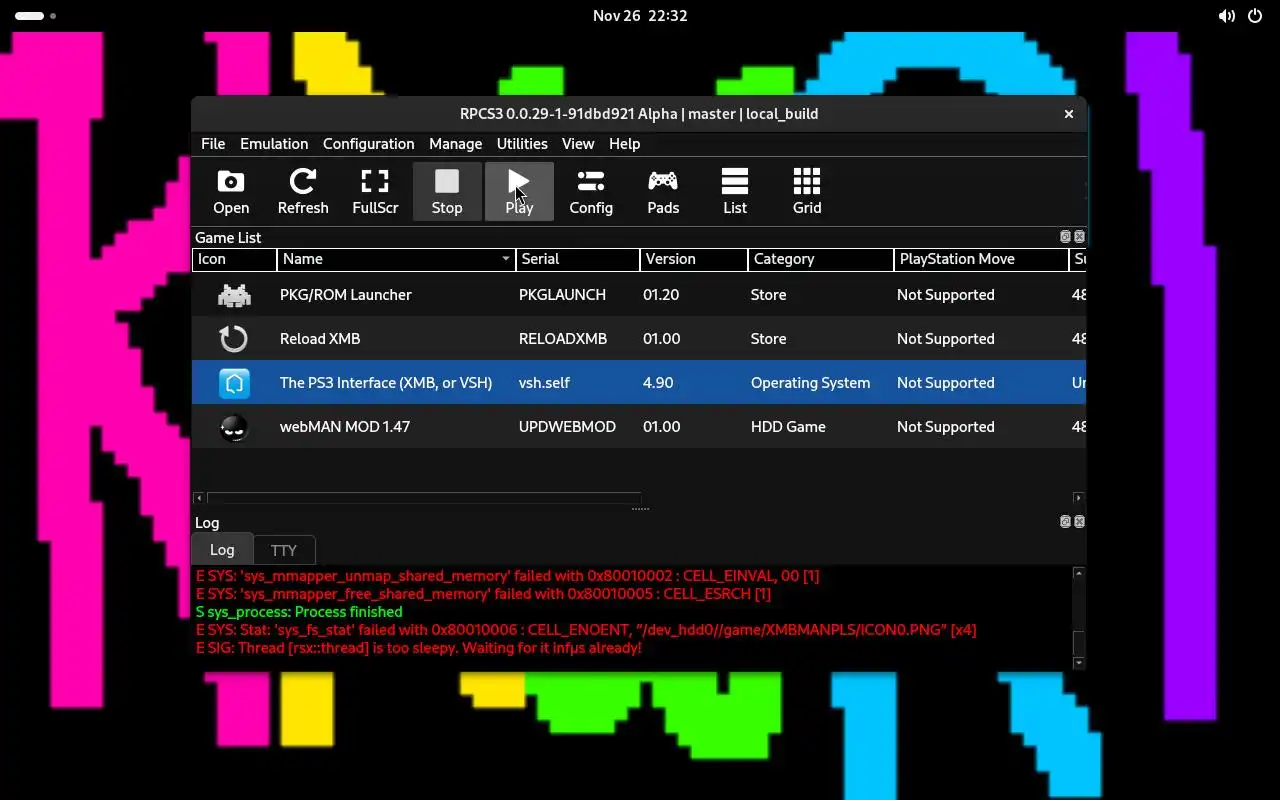1280x800 pixels.
Task: Switch game list to List view
Action: tap(735, 191)
